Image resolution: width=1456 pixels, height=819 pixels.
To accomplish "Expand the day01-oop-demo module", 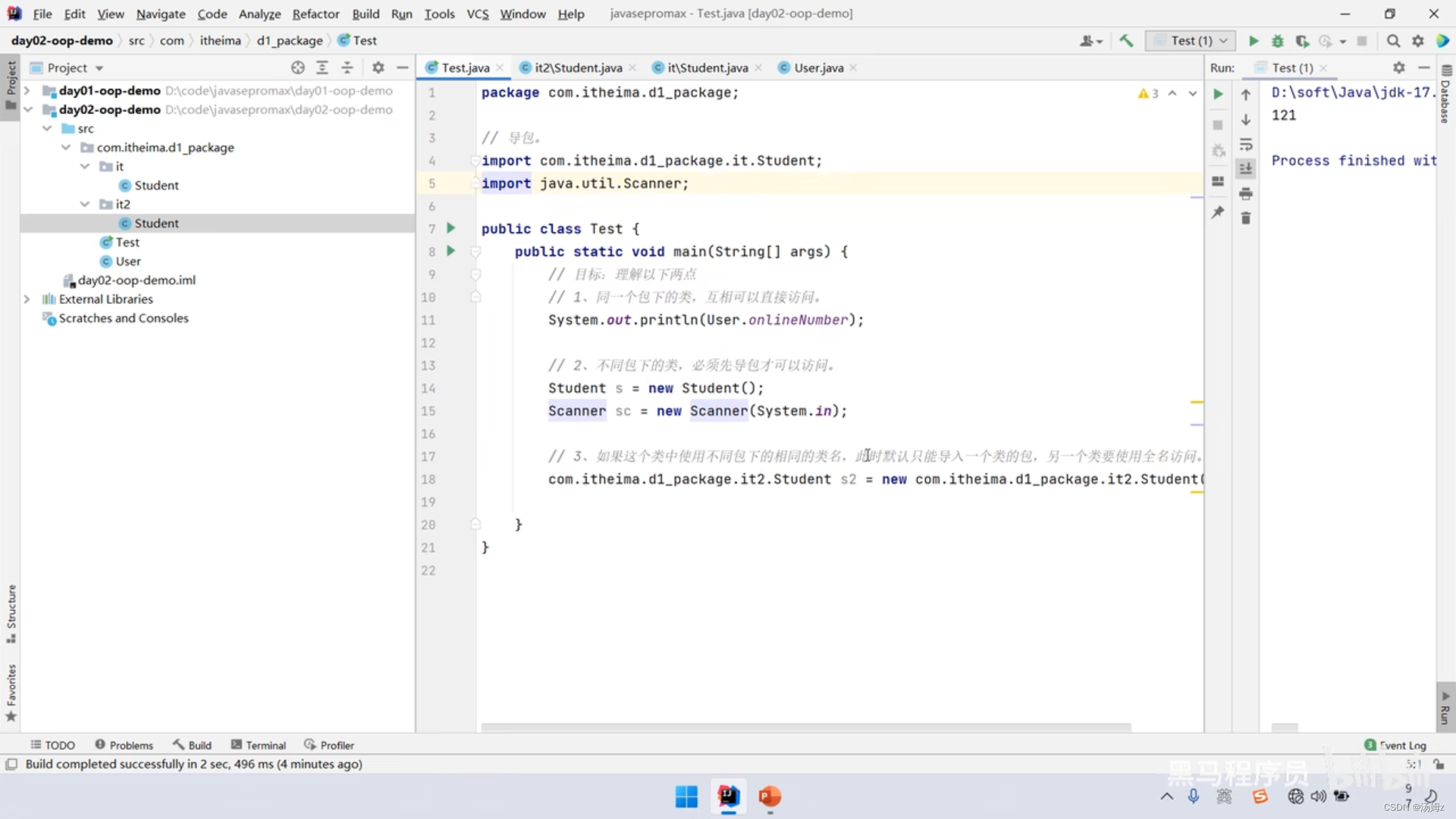I will point(27,90).
